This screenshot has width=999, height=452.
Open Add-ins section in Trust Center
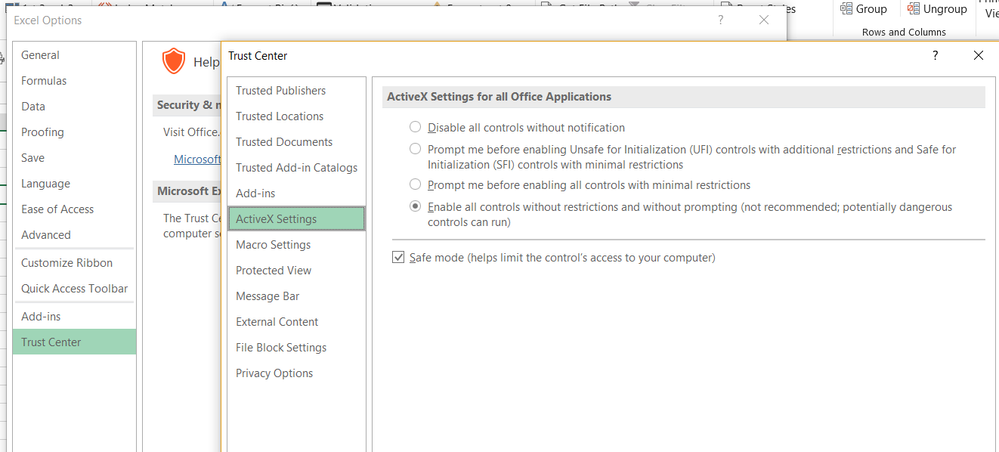(296, 193)
